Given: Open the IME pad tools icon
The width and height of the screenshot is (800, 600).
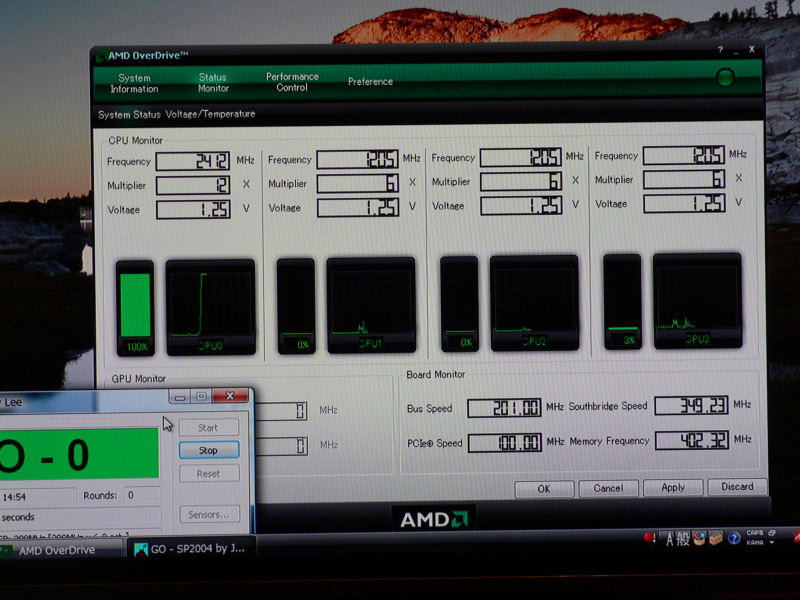Looking at the screenshot, I should tap(699, 538).
